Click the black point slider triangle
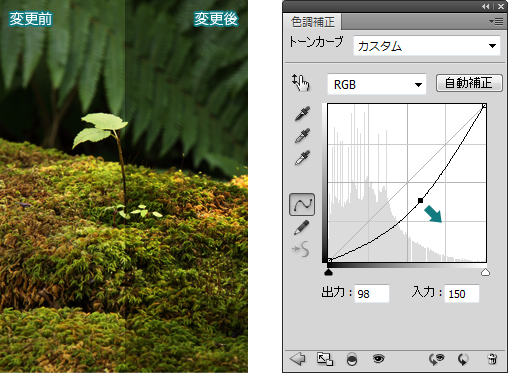 click(x=329, y=272)
